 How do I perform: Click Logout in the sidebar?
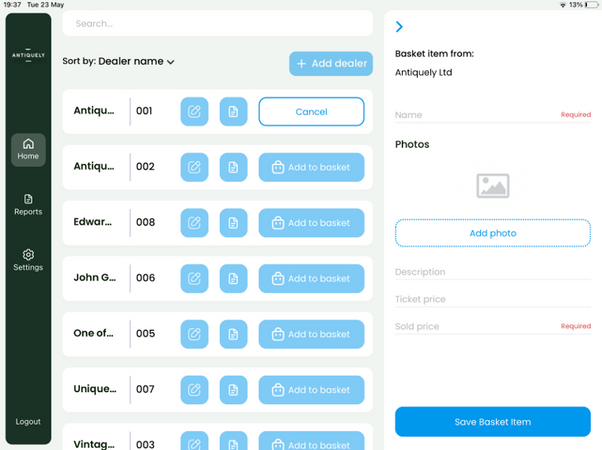click(28, 422)
